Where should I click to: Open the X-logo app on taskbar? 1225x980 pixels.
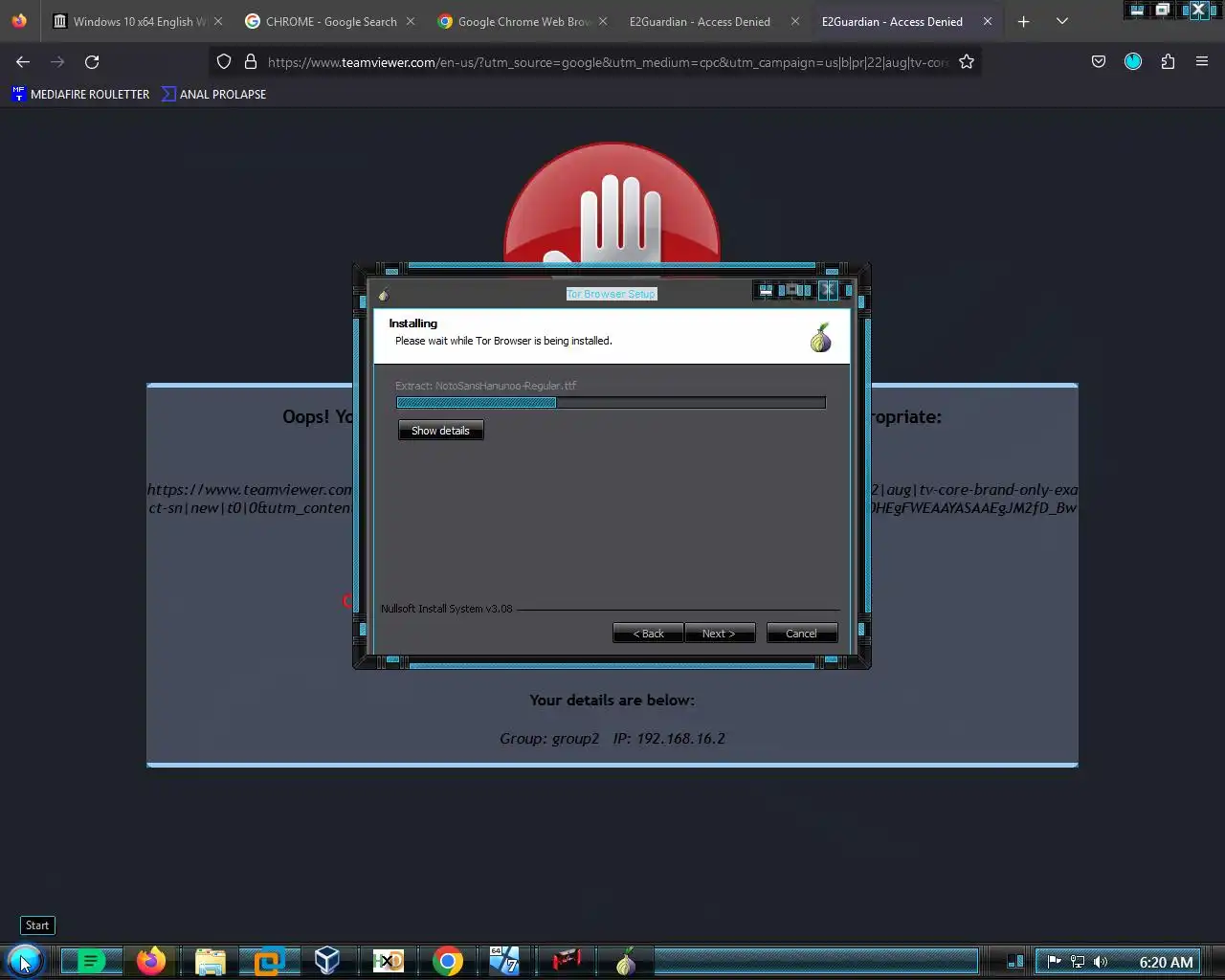pos(388,961)
